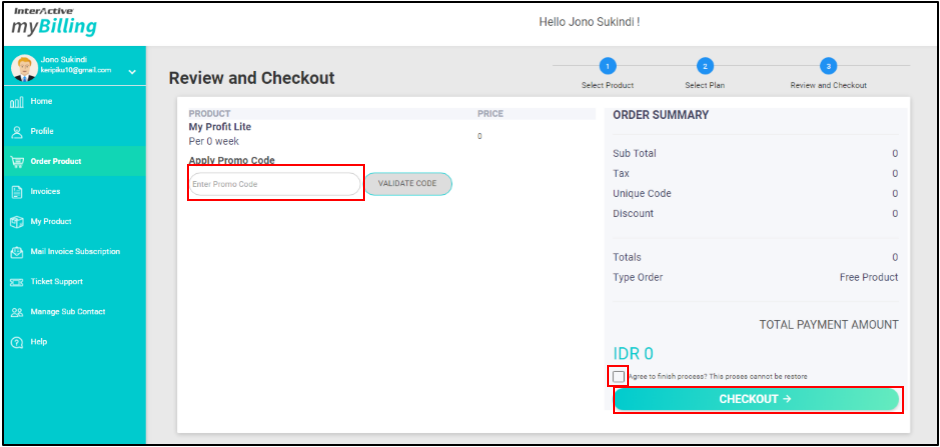940x447 pixels.
Task: Click the Validate Code button
Action: [x=407, y=184]
